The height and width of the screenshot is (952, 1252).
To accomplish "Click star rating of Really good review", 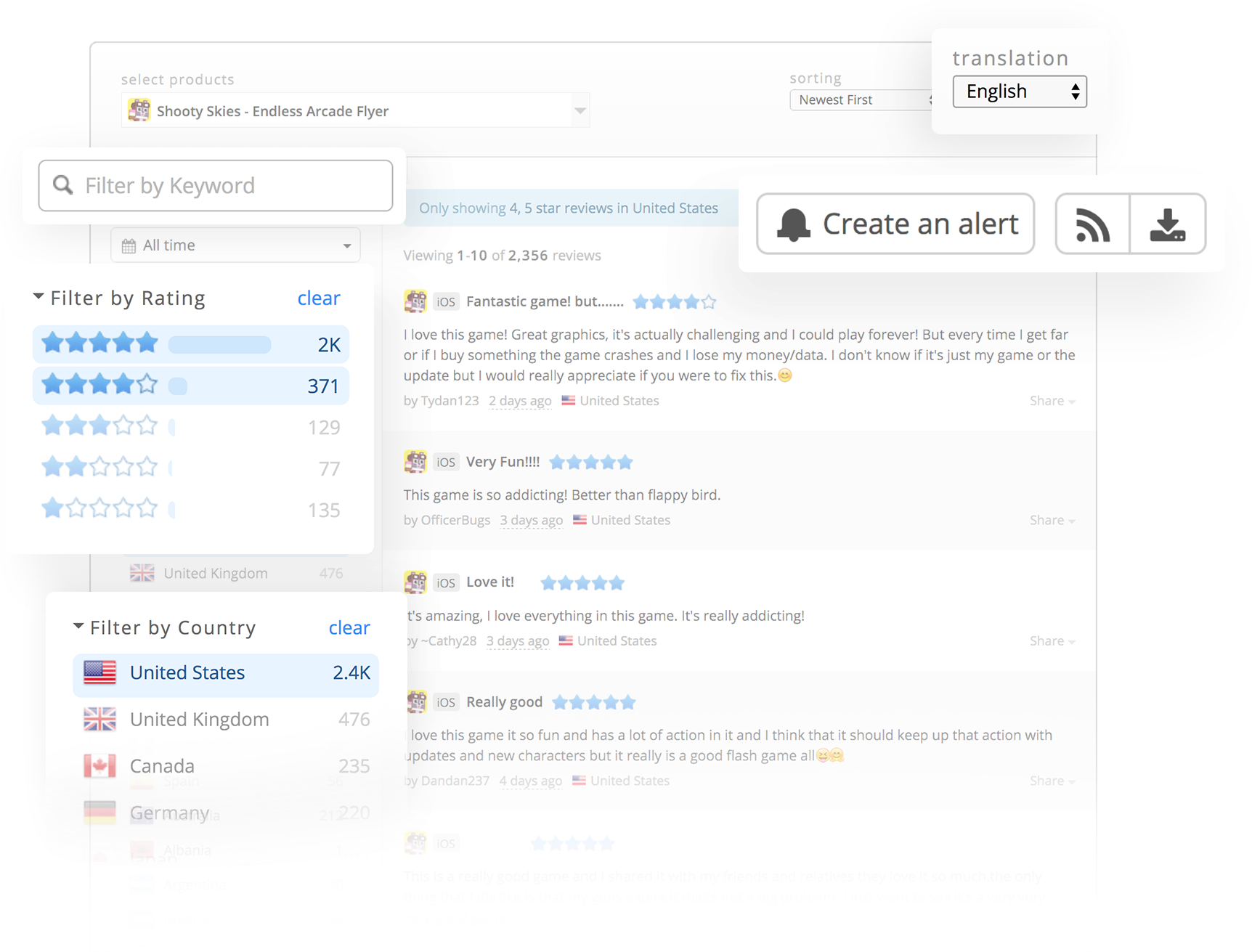I will coord(594,702).
